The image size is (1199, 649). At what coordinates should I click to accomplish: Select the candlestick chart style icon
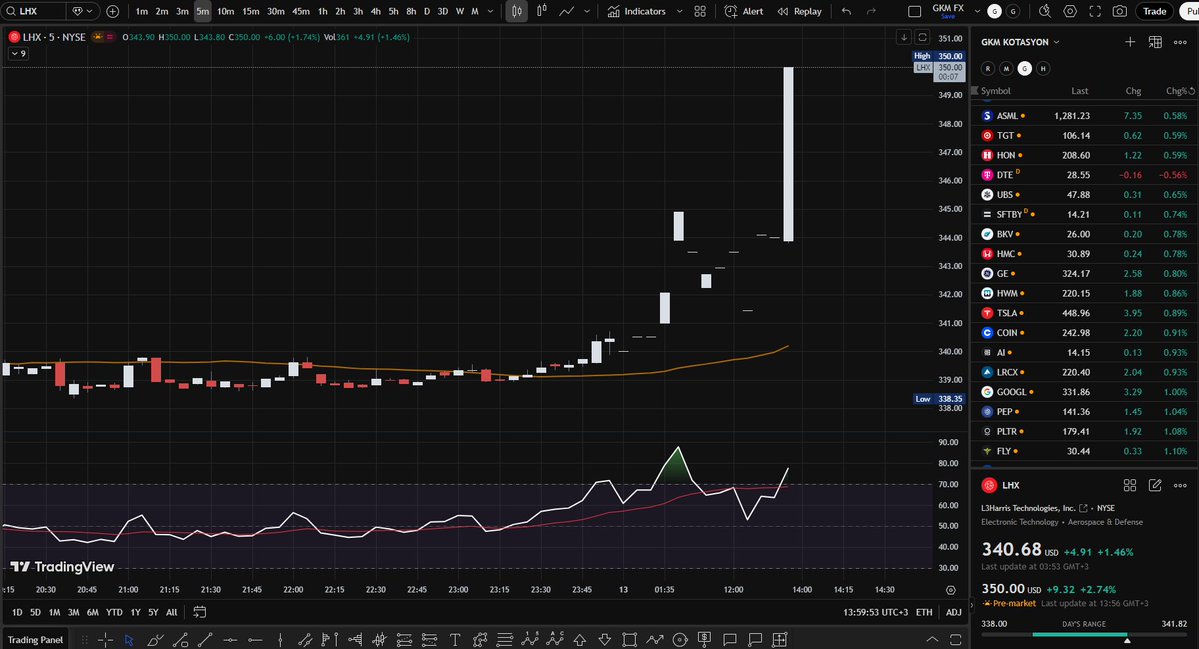click(516, 11)
